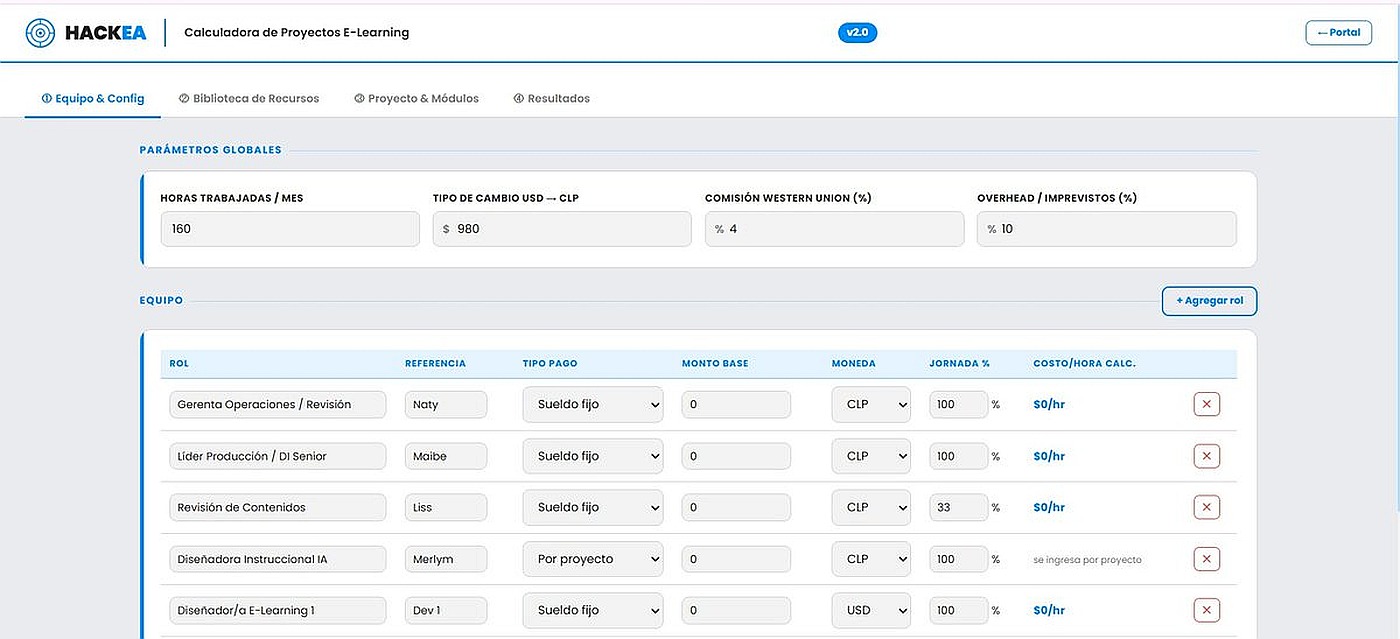This screenshot has height=639, width=1400.
Task: Open Tipo Pago dropdown for Naty
Action: 593,404
